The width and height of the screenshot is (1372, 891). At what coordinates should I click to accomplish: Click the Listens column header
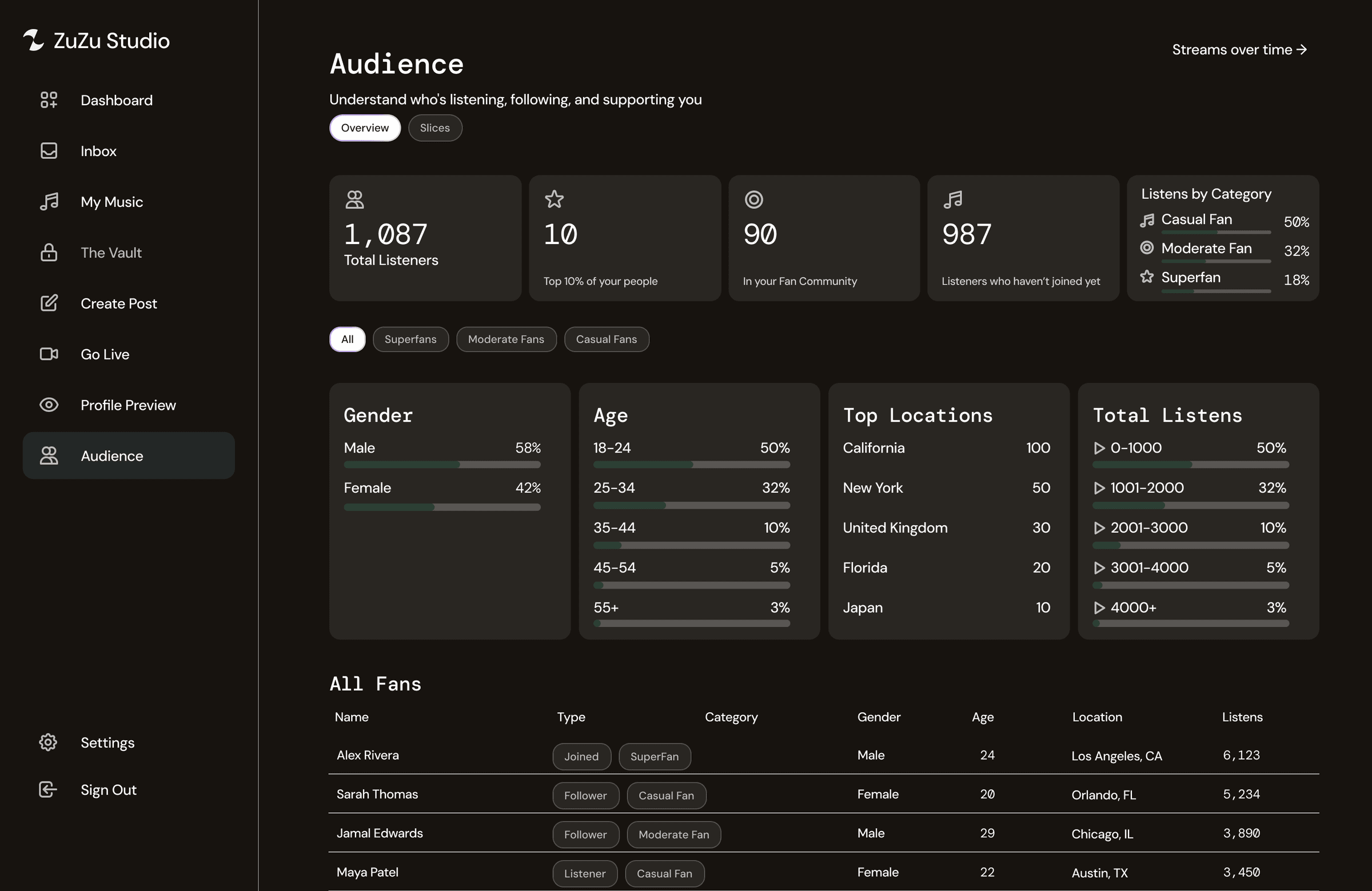tap(1242, 717)
